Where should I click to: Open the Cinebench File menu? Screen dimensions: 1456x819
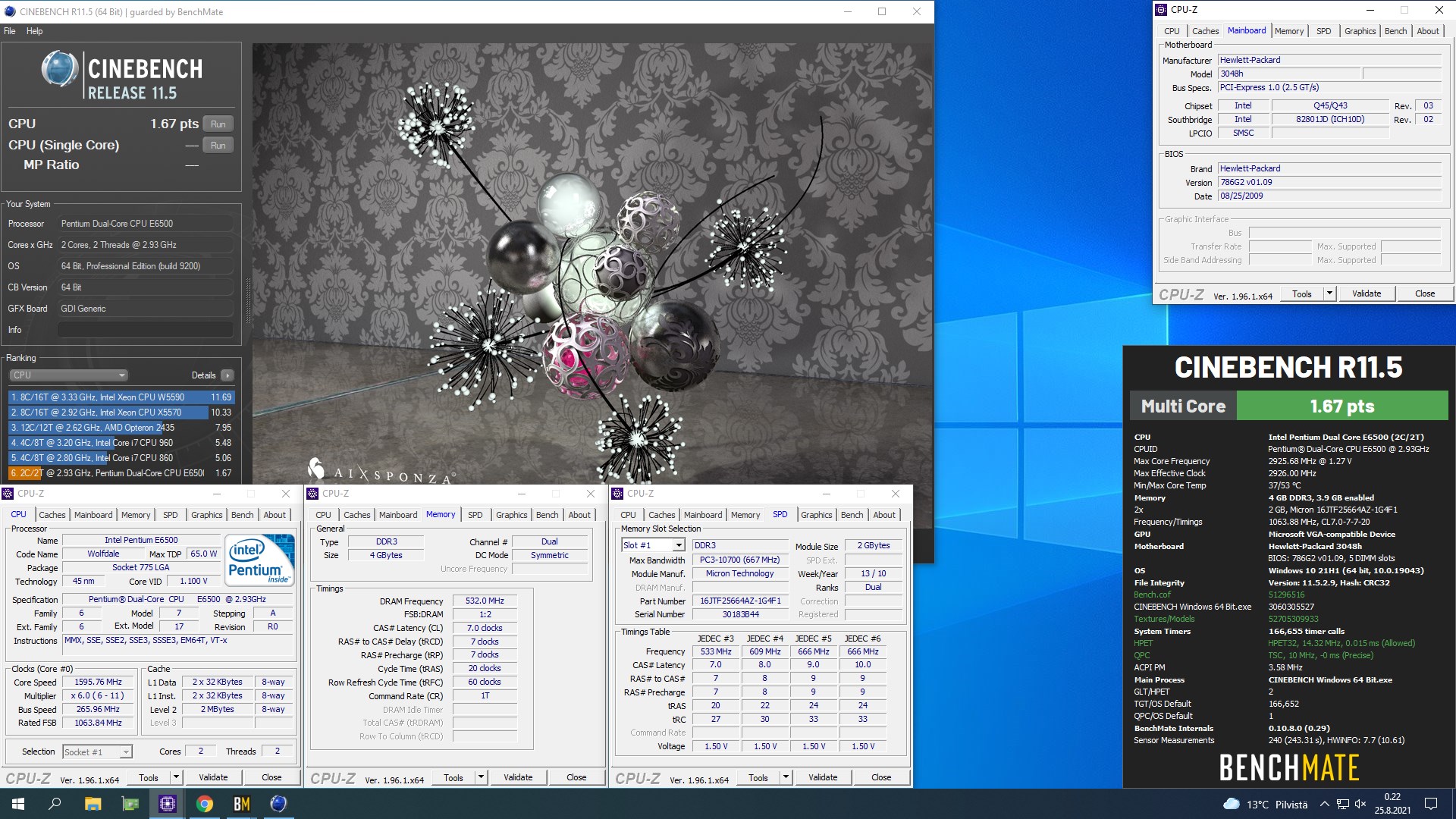pos(10,31)
